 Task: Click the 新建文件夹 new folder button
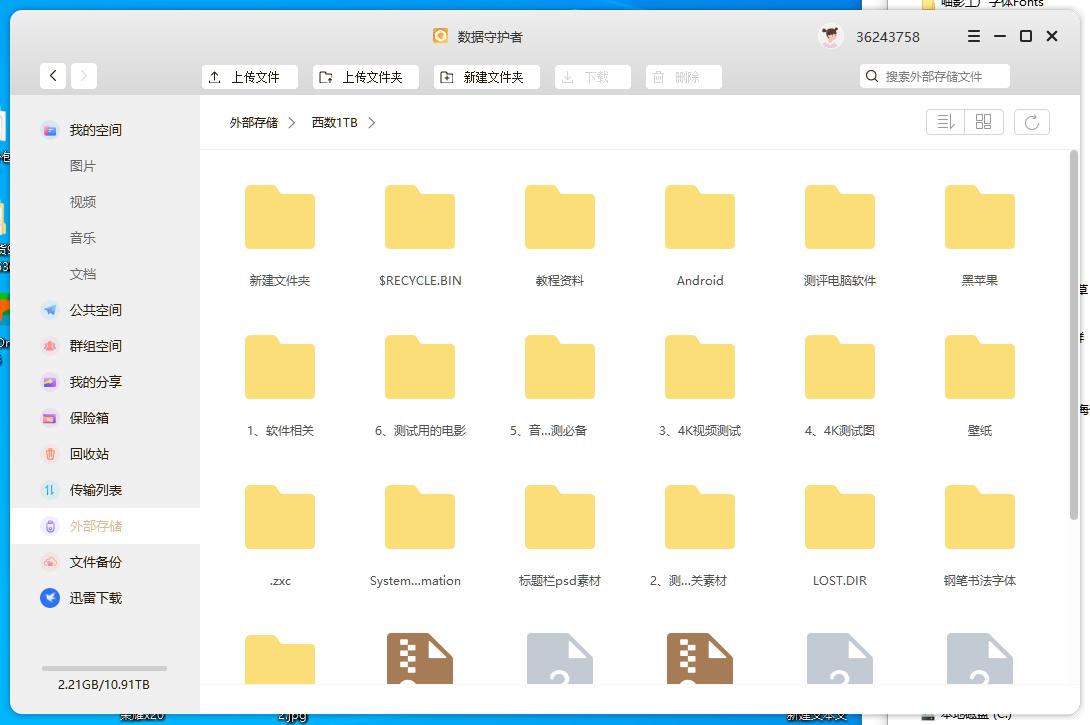pos(486,76)
